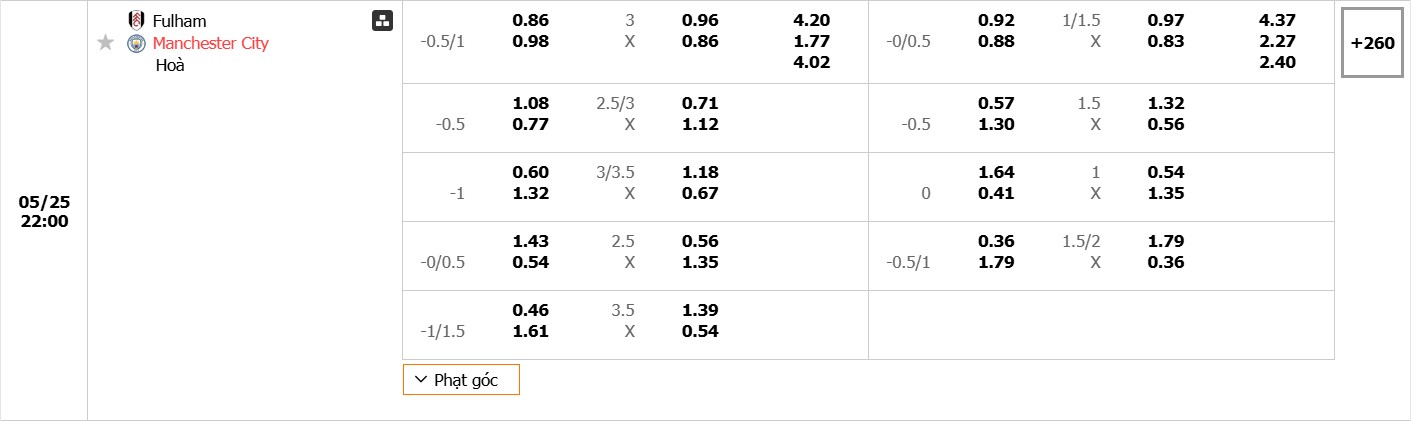Open the +260 more markets button

pos(1372,43)
